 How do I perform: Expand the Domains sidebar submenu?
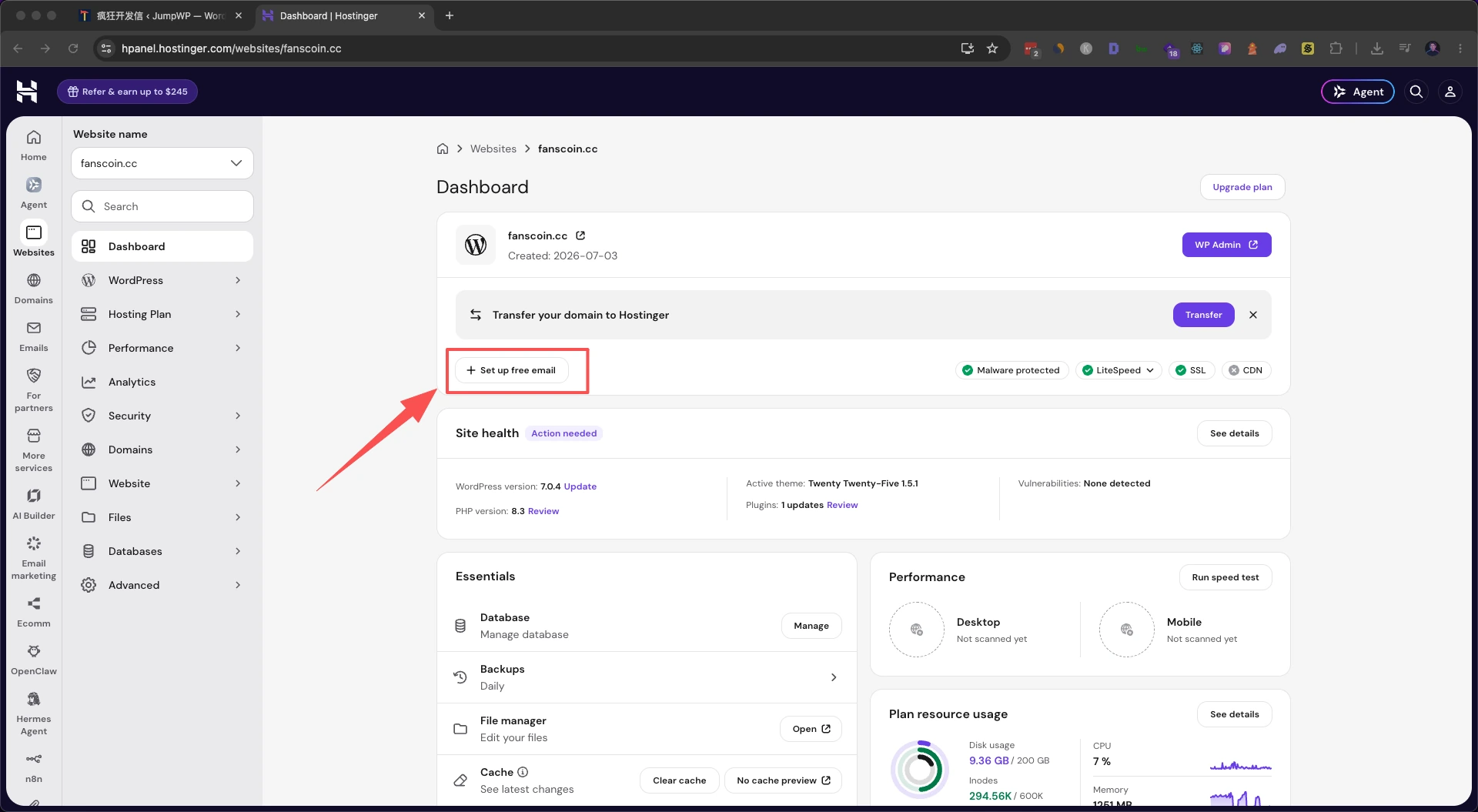[162, 449]
